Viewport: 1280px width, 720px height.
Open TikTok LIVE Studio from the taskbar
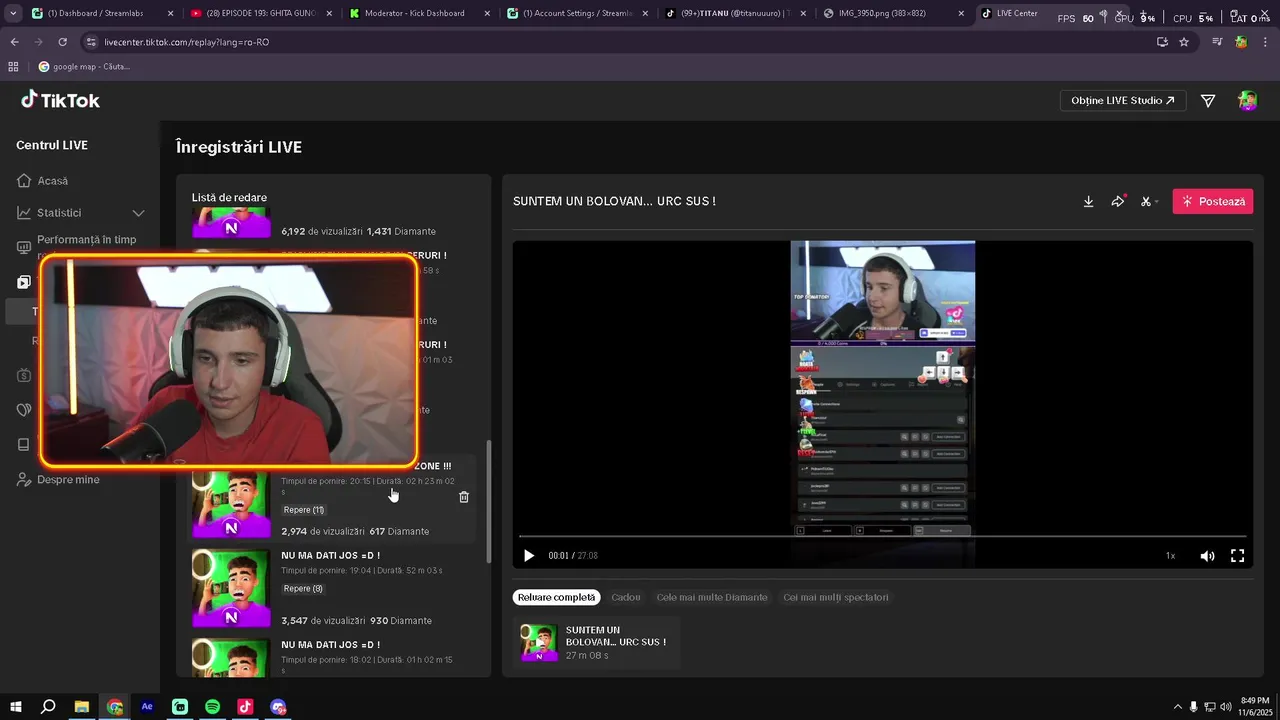245,707
